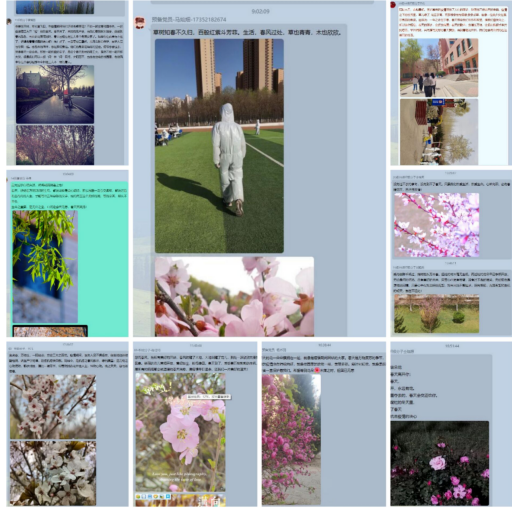Screen dimensions: 512x508
Task: Open the white plum blossom photo at bottom-left
Action: 53,473
